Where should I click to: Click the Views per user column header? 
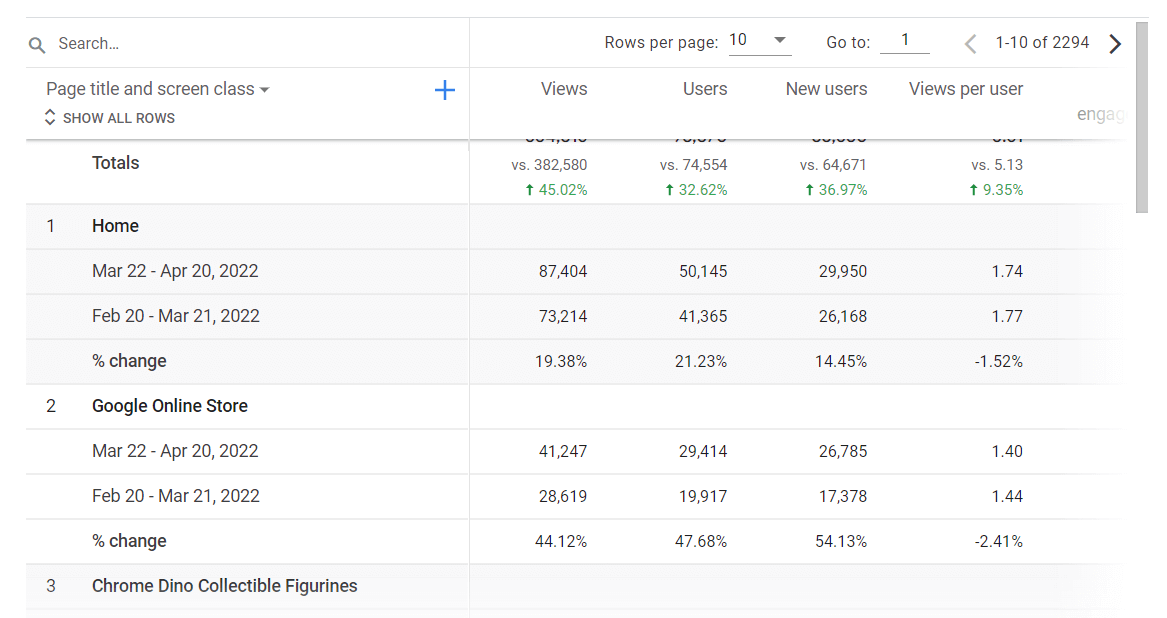pos(965,89)
